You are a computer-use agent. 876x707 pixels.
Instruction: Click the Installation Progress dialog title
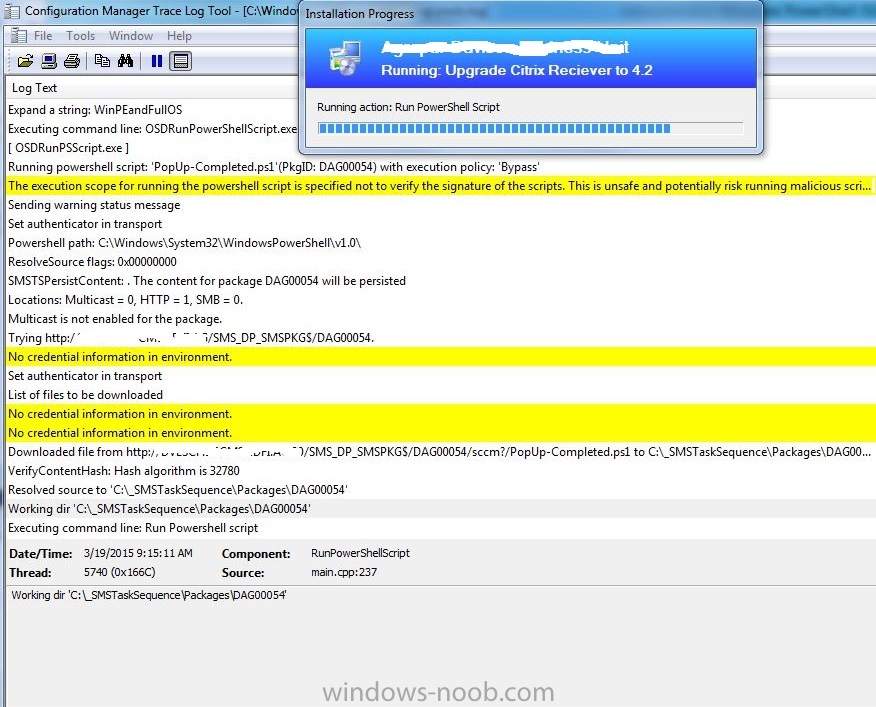pyautogui.click(x=360, y=14)
